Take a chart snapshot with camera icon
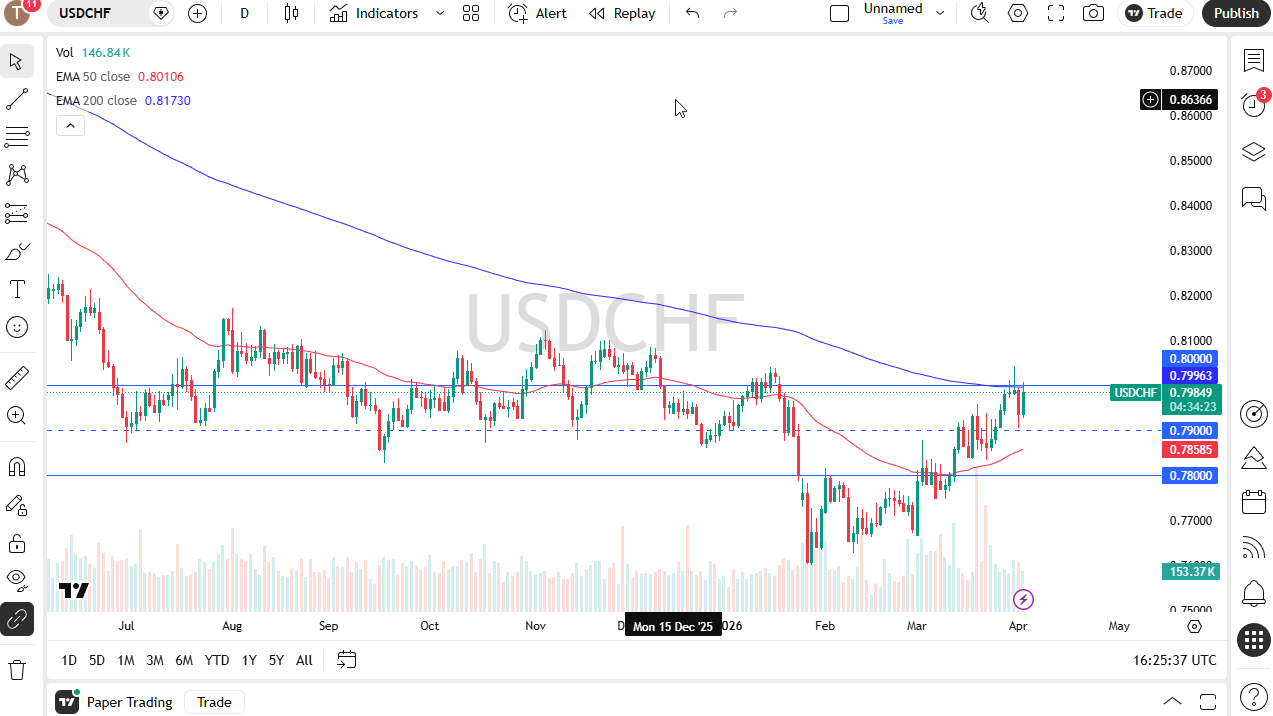Image resolution: width=1273 pixels, height=716 pixels. coord(1094,13)
